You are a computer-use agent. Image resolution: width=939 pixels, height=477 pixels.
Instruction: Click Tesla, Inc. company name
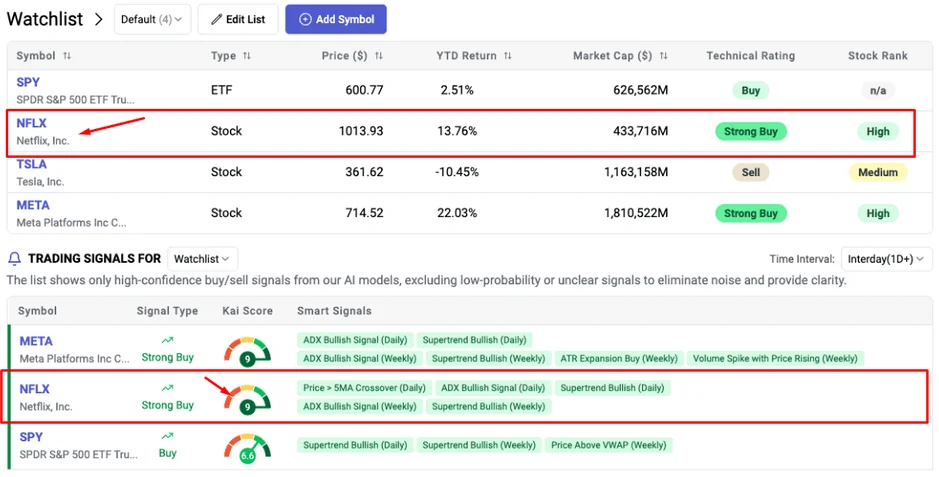pyautogui.click(x=40, y=181)
